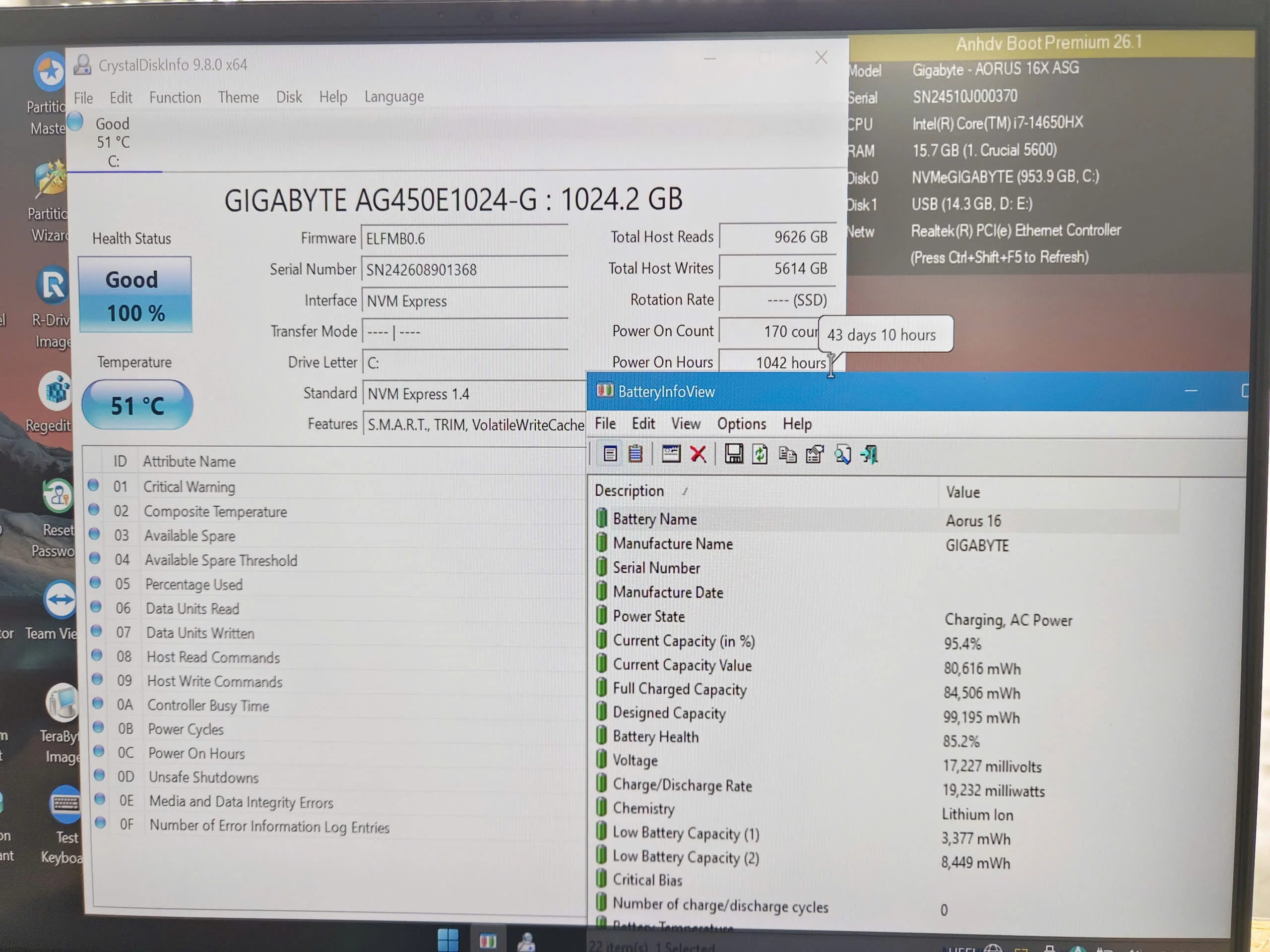Click the Total Host Writes value 5614 GB

click(x=776, y=268)
